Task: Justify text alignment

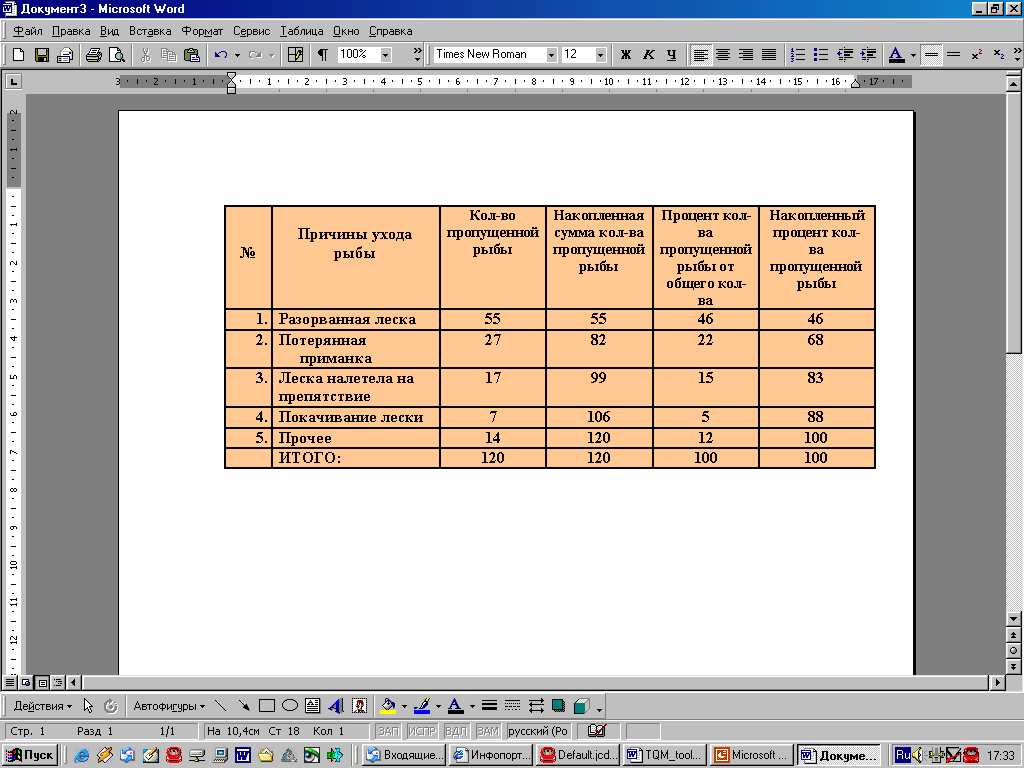Action: pyautogui.click(x=769, y=55)
